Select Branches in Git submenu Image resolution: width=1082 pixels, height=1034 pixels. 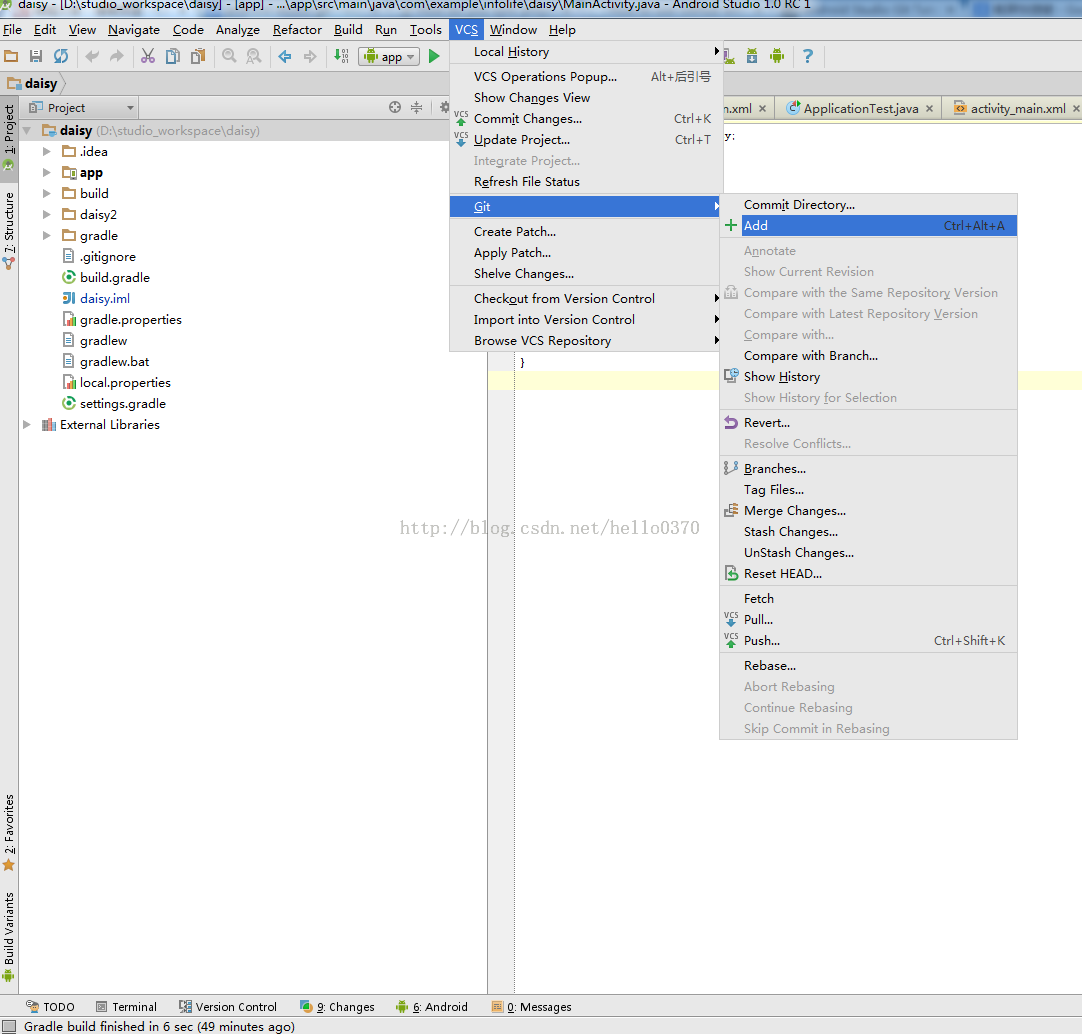point(869,469)
